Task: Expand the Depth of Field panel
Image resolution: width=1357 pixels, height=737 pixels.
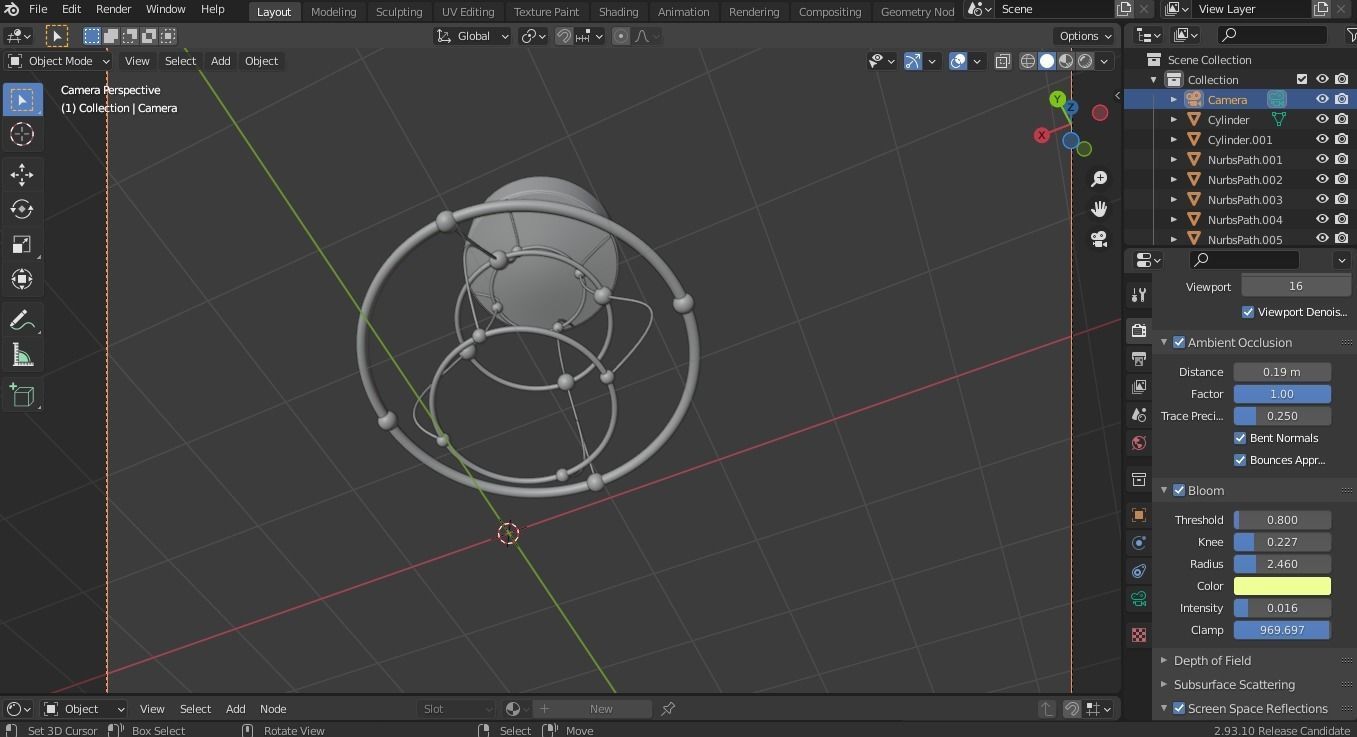Action: 1212,660
